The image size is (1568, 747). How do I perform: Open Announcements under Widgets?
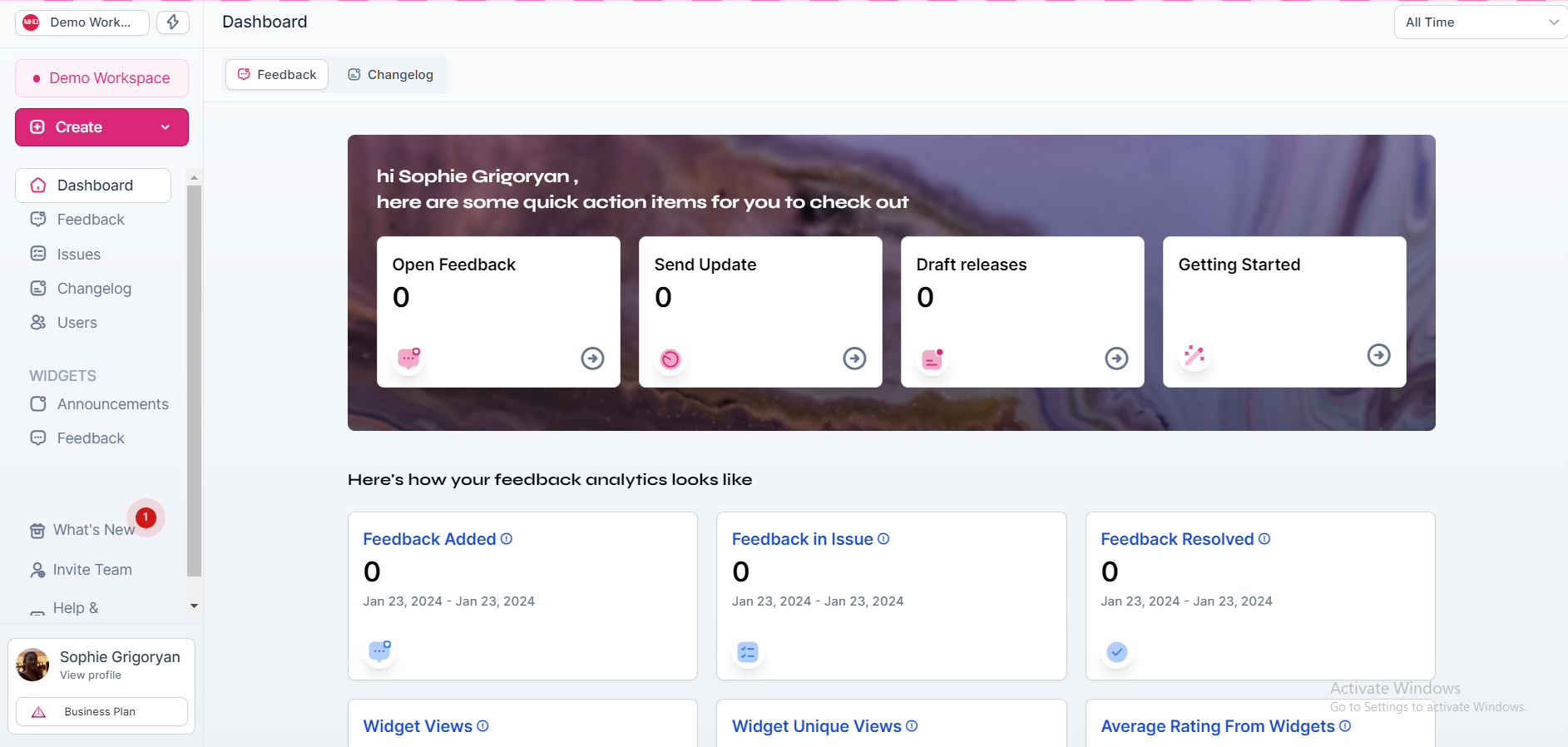(112, 404)
